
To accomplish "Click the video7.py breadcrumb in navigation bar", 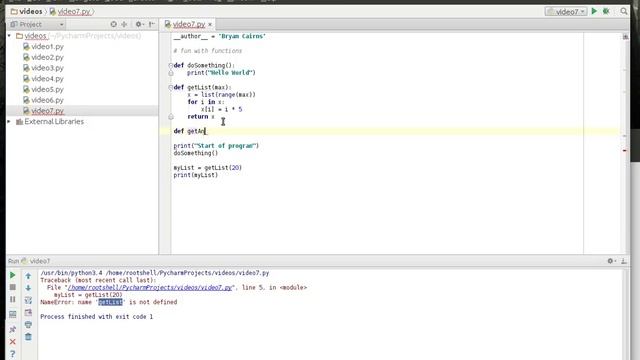I will click(x=70, y=11).
